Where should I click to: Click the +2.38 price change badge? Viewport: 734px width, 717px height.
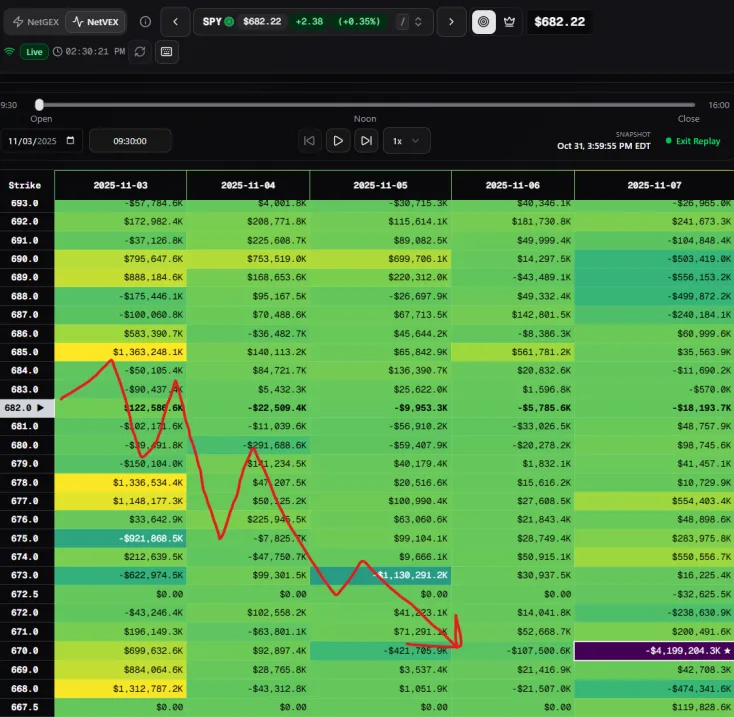(x=309, y=22)
